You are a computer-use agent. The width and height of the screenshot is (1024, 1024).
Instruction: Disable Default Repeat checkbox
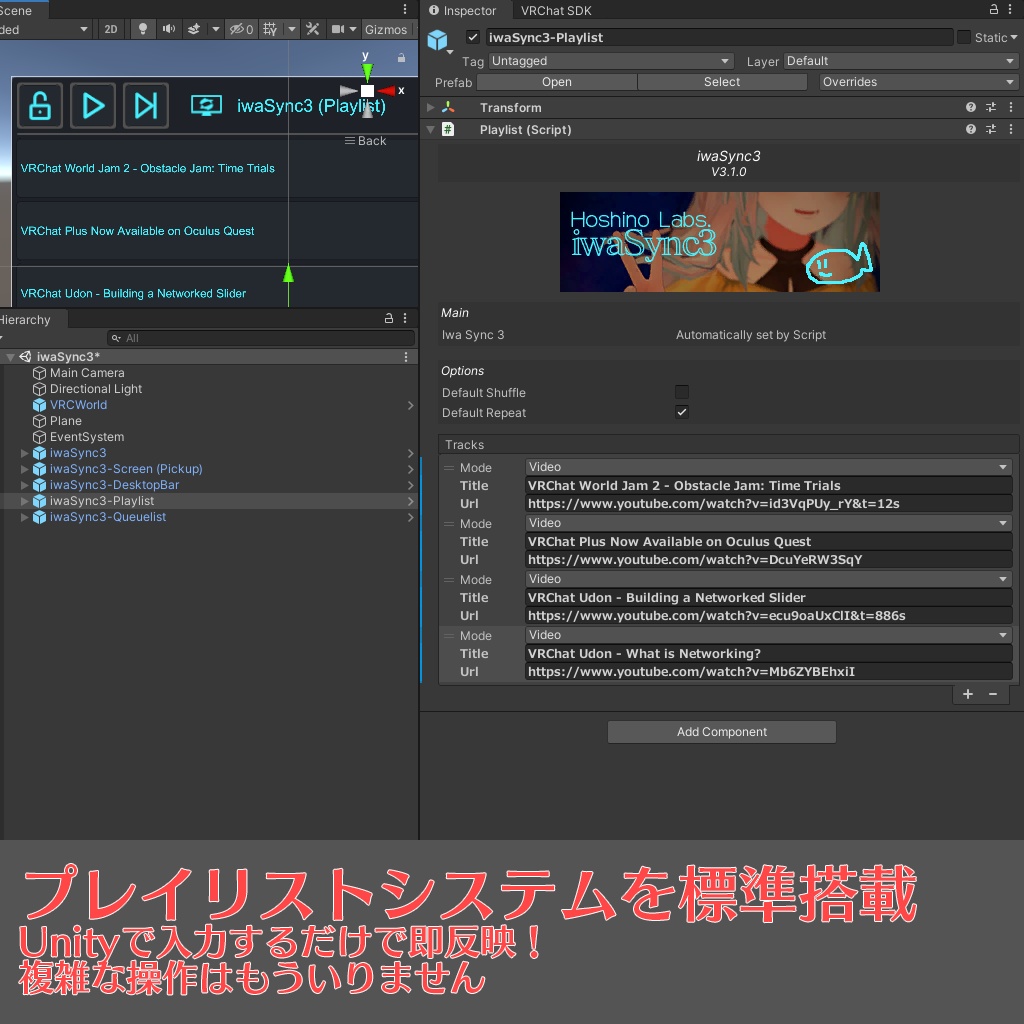coord(682,412)
